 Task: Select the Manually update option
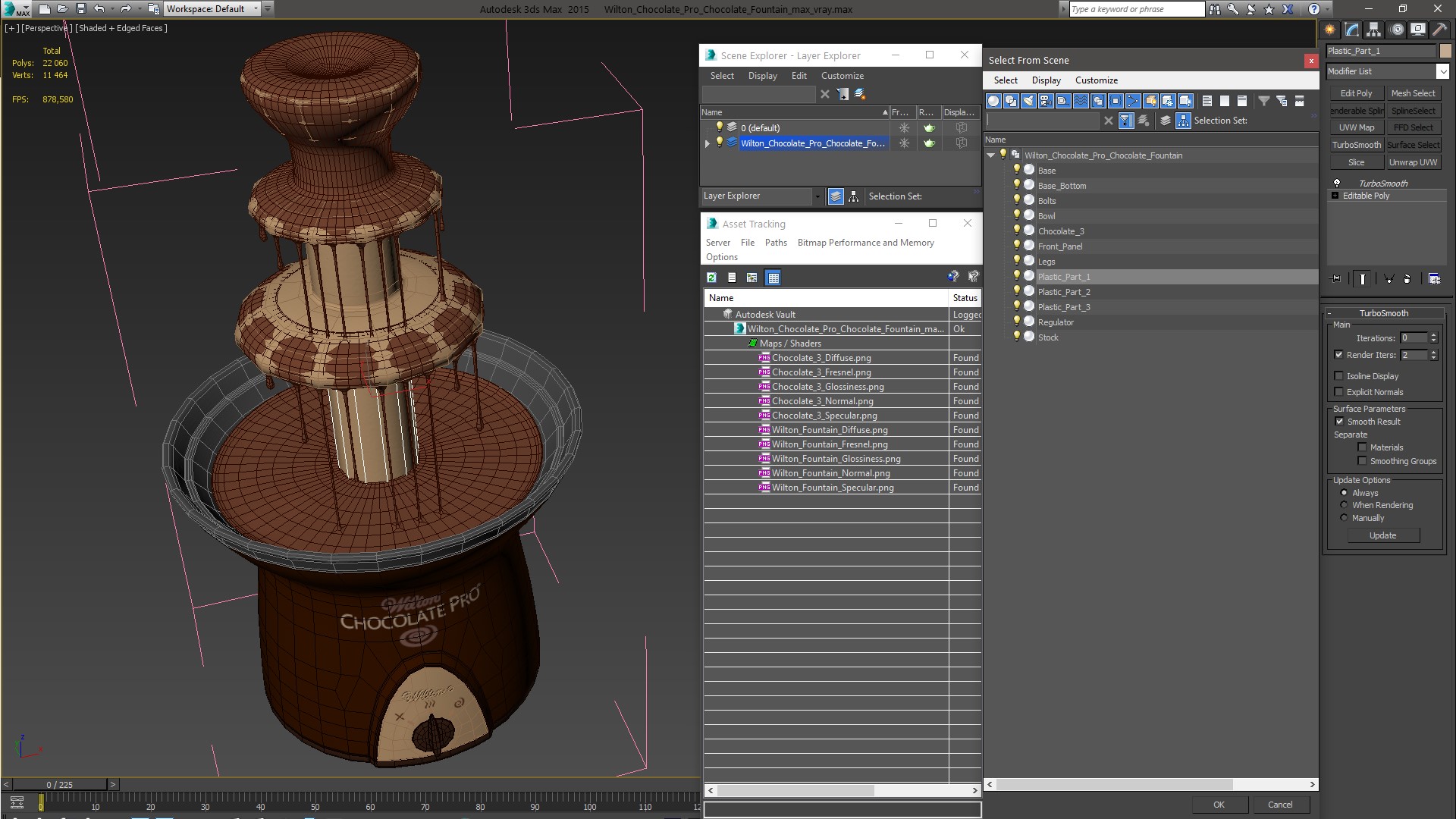point(1345,518)
